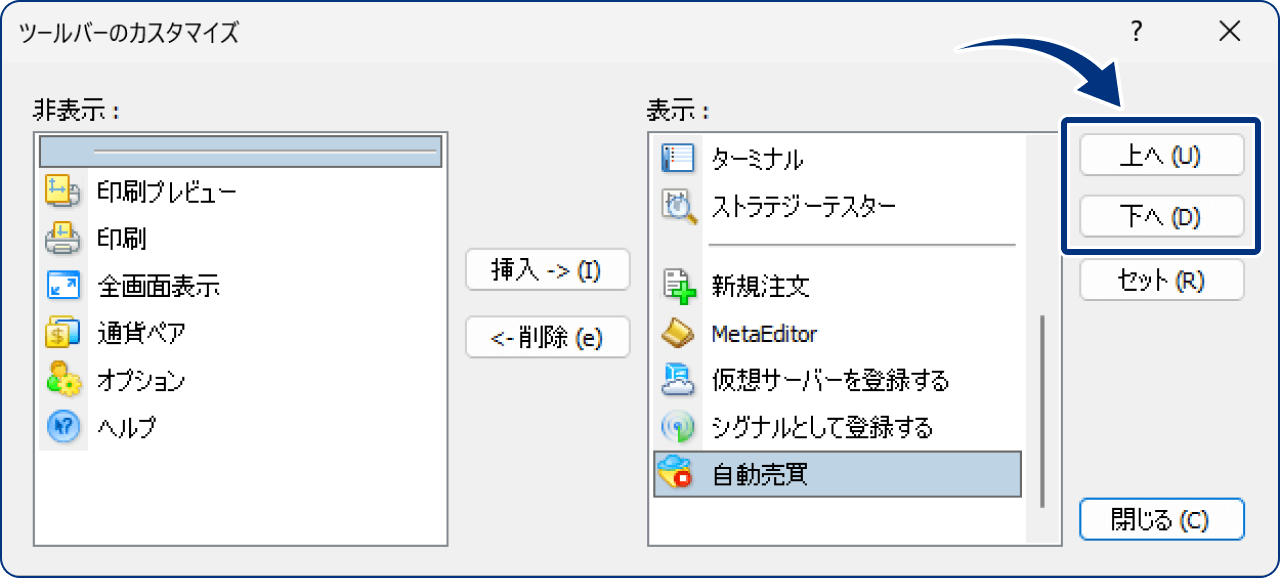Screen dimensions: 1280x578
Task: Click the ヘルプ (Help) globe icon
Action: [62, 427]
